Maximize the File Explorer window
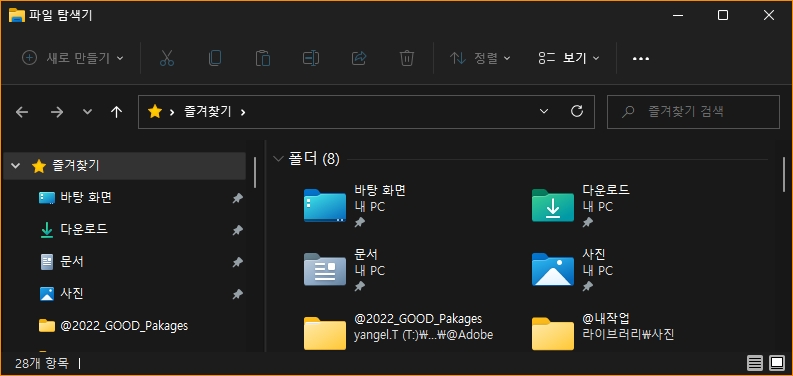 point(723,15)
